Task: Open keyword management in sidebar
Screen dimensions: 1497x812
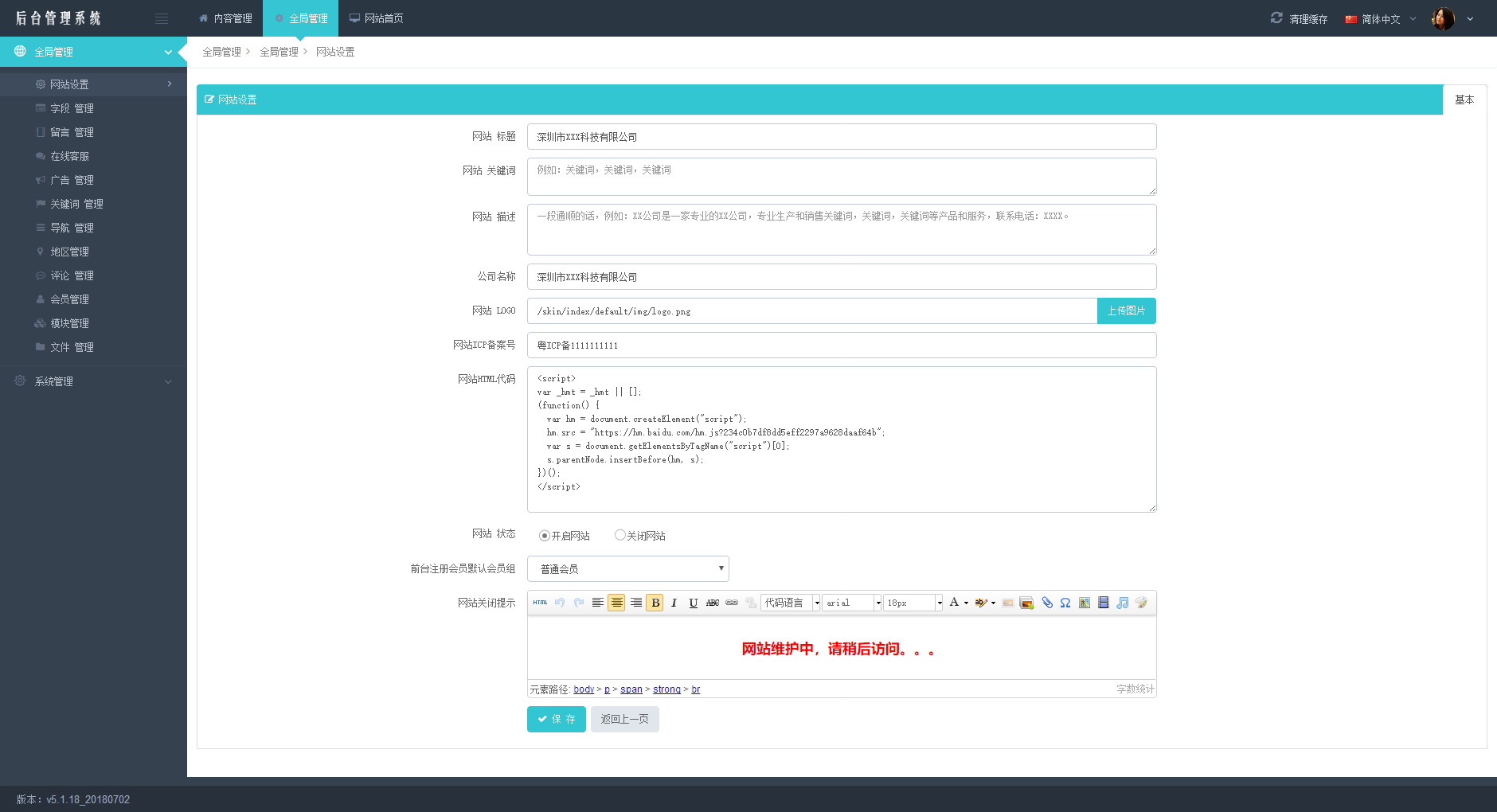Action: pos(93,204)
